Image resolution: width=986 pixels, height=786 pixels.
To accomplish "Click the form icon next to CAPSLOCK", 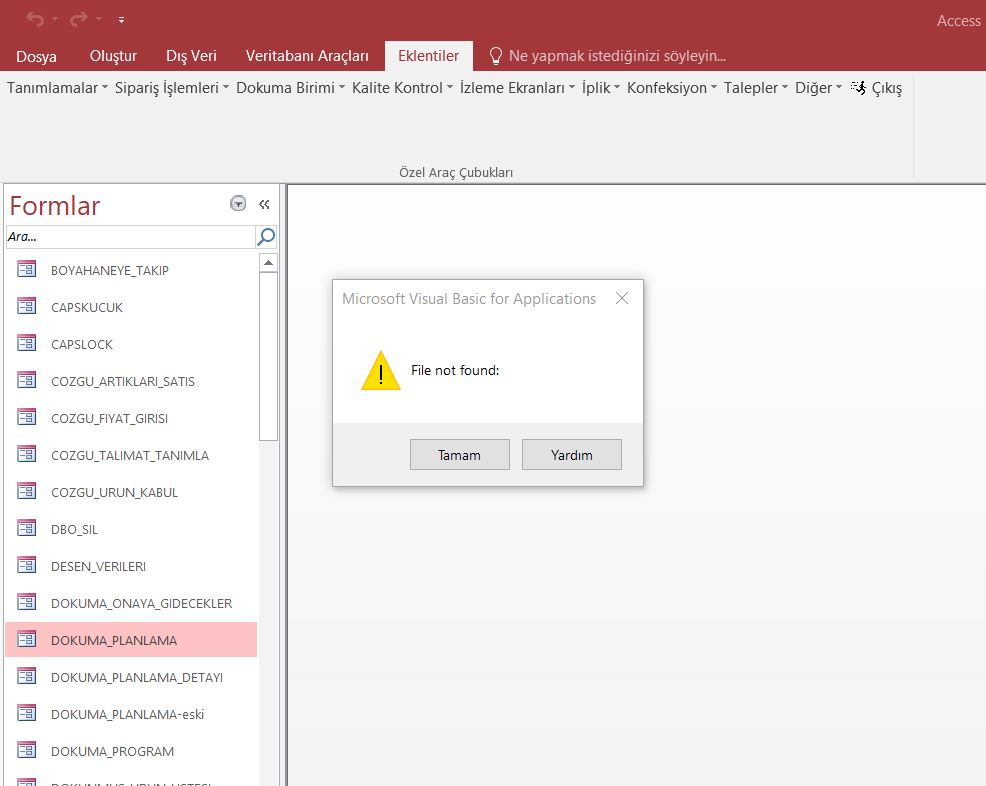I will [x=27, y=343].
